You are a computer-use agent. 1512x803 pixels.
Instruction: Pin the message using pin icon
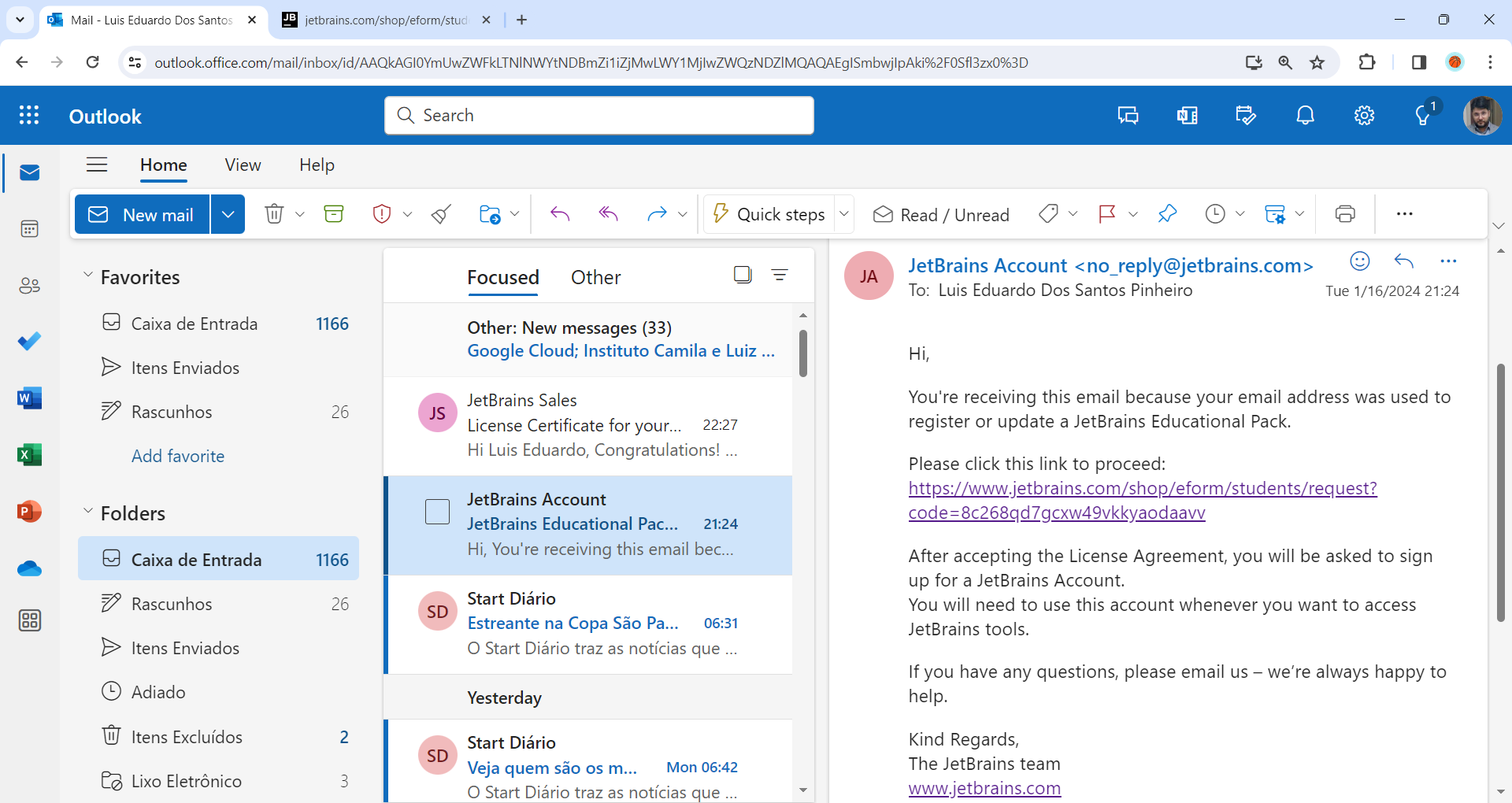coord(1167,214)
